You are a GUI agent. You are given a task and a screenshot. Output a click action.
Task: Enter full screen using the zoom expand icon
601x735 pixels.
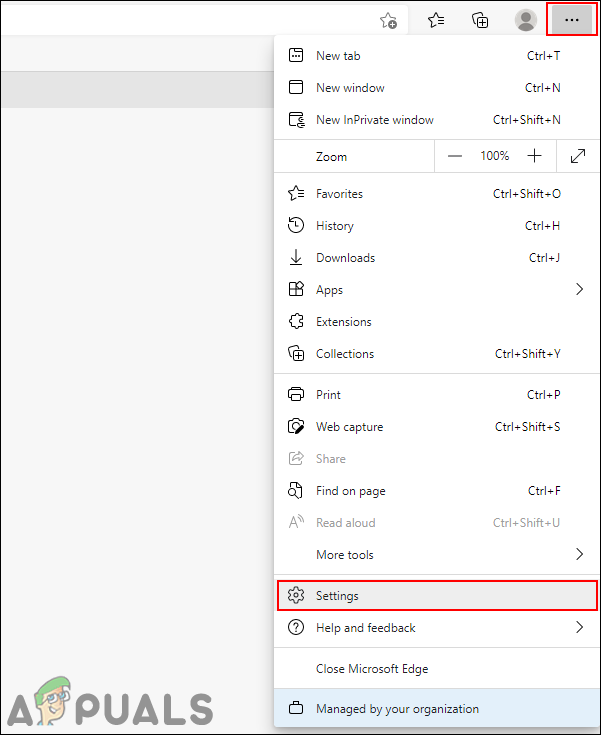tap(578, 156)
